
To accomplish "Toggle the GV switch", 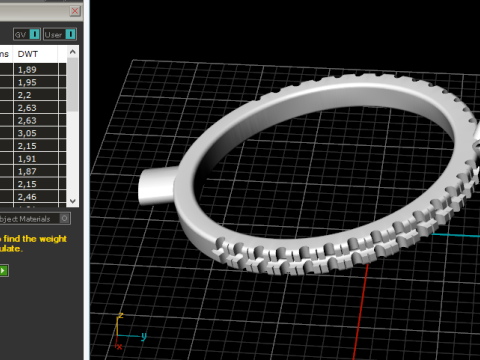I will tap(27, 34).
